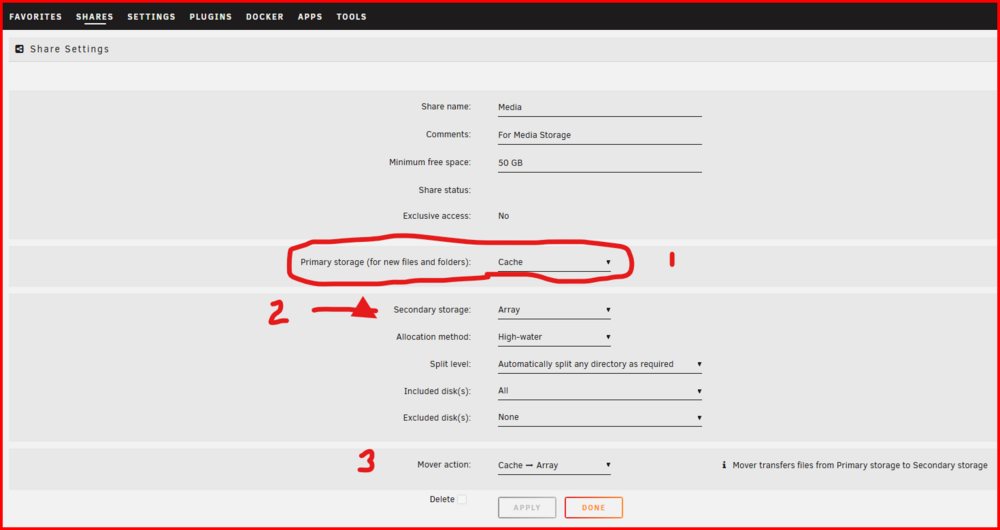Edit the Minimum free space field
1000x530 pixels.
point(599,163)
